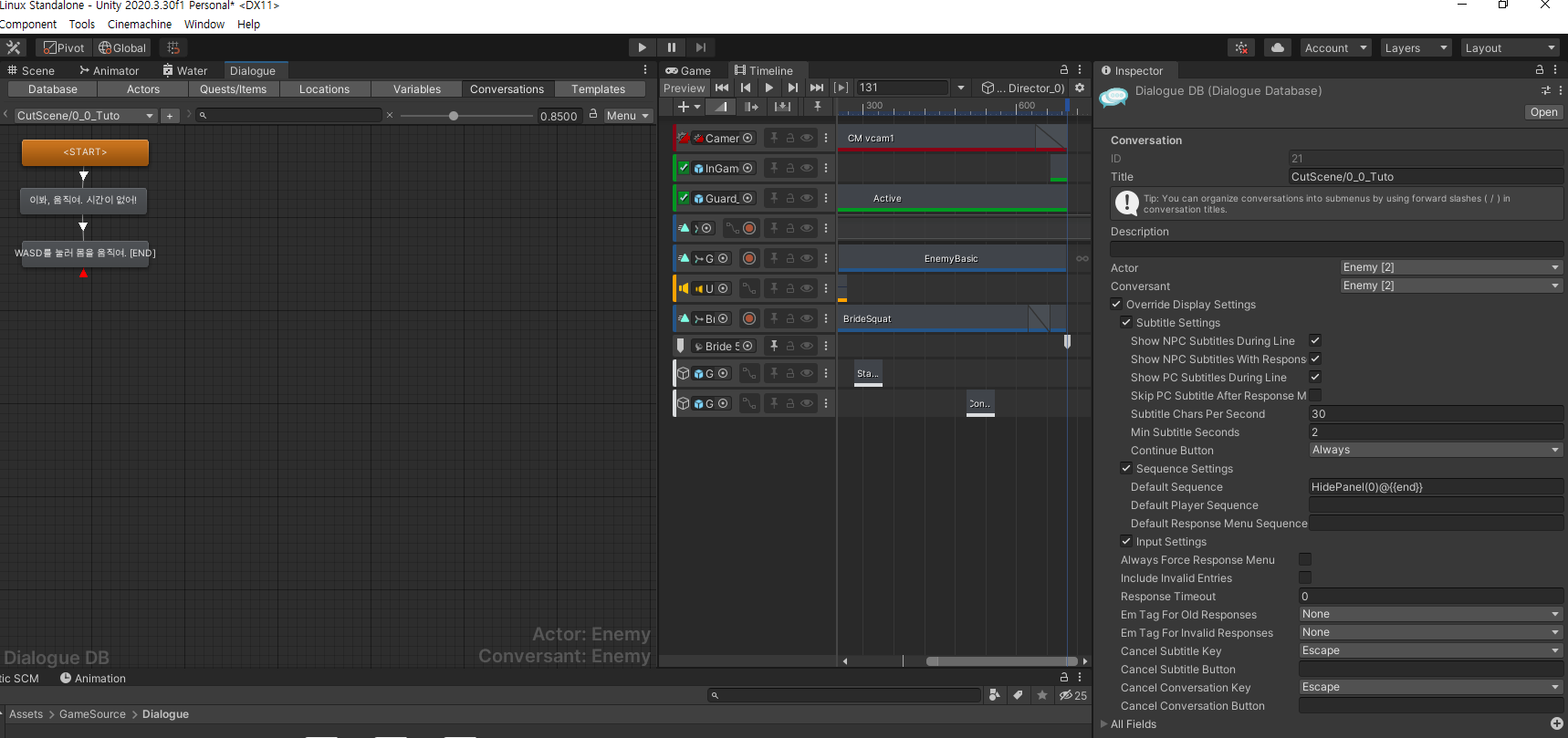Toggle grid snapping icon in toolbar
Viewport: 1568px width, 738px height.
[173, 47]
